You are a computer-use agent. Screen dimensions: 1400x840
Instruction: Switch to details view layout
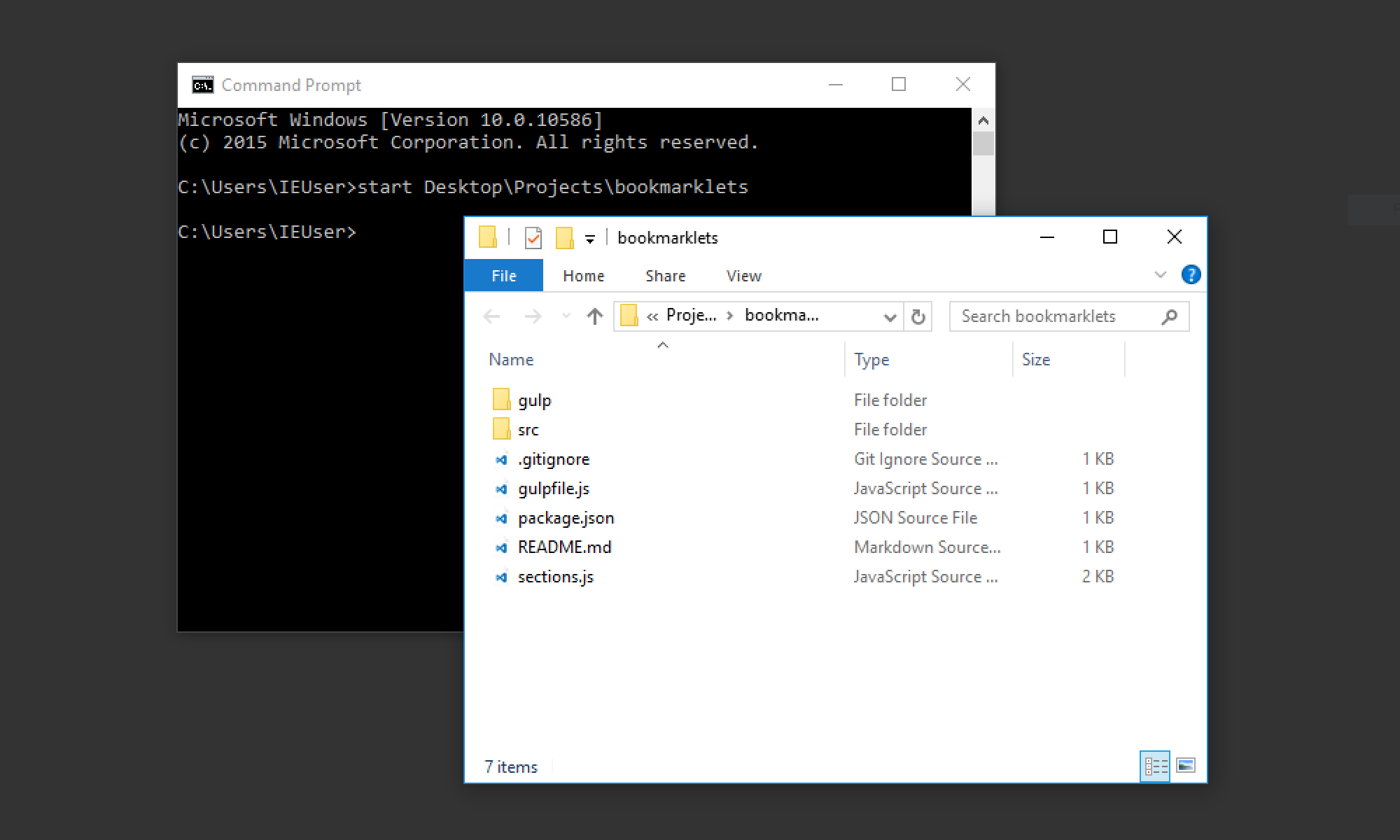tap(1155, 765)
